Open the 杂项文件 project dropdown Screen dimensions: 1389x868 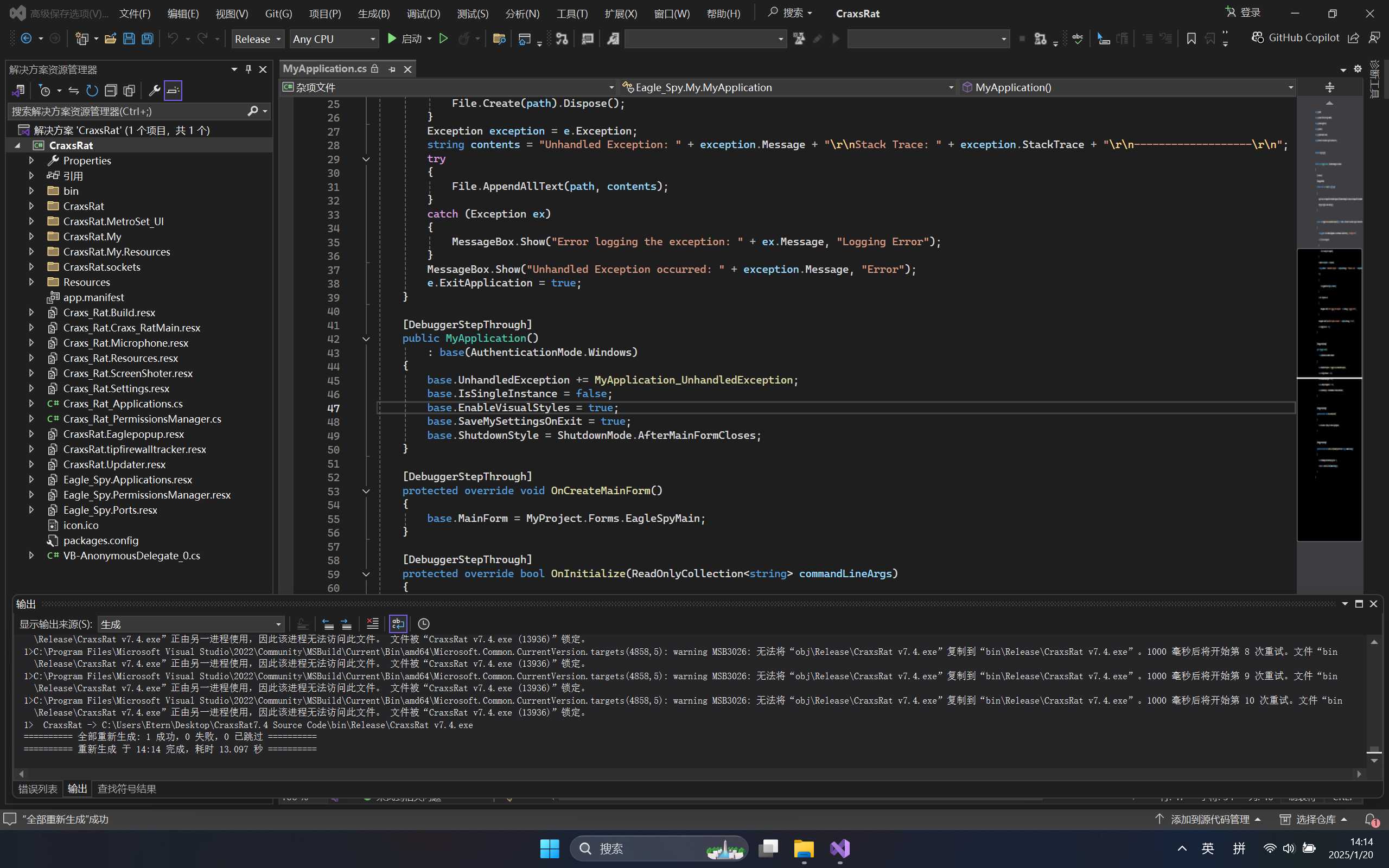pyautogui.click(x=448, y=87)
